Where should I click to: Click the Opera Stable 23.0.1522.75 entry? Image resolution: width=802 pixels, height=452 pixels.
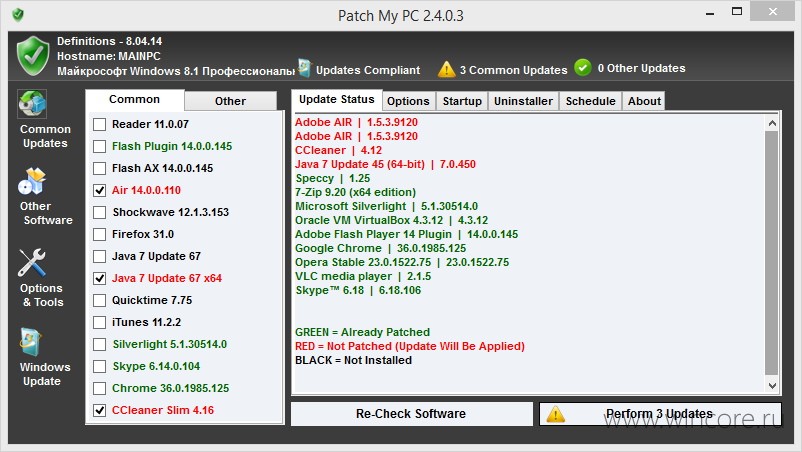402,262
